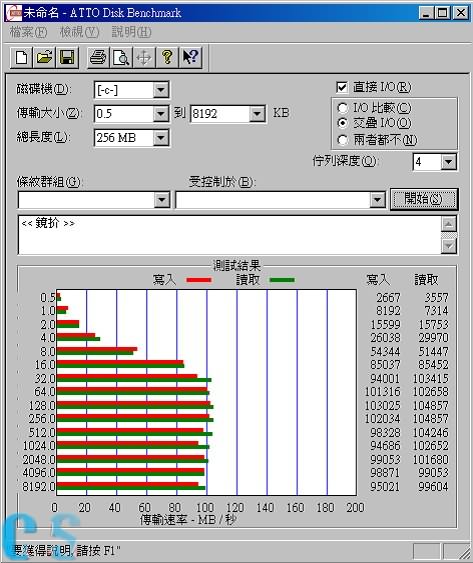Open the 條紋群組 dropdown
This screenshot has width=473, height=563.
(x=162, y=200)
